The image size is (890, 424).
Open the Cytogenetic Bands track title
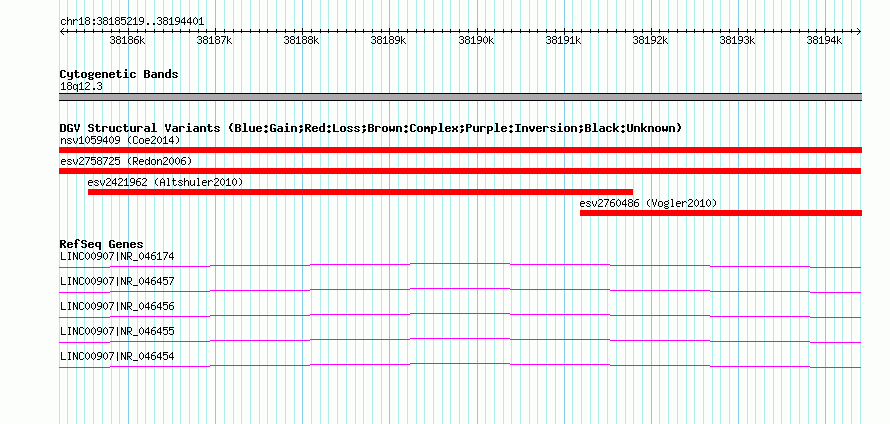click(x=119, y=74)
